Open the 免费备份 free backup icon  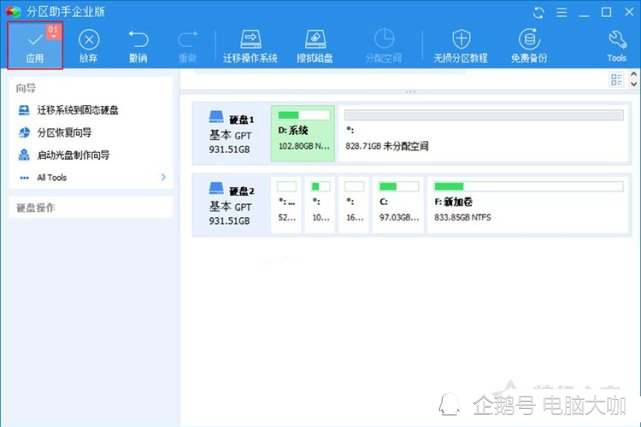529,39
